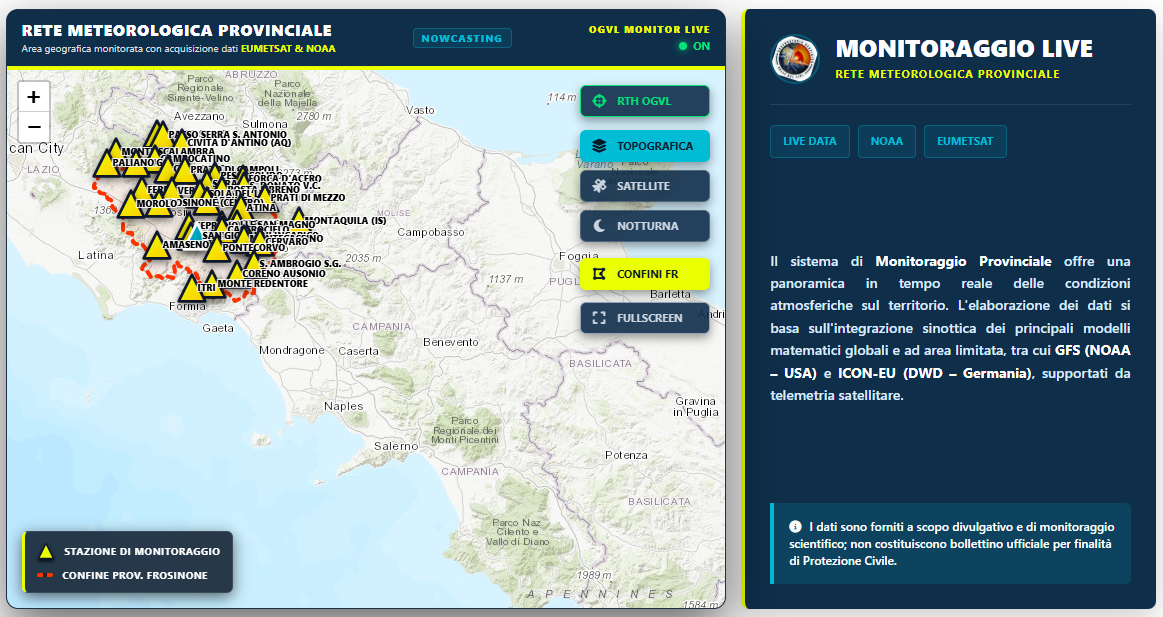
Task: Open the map in Fullscreen
Action: 645,317
